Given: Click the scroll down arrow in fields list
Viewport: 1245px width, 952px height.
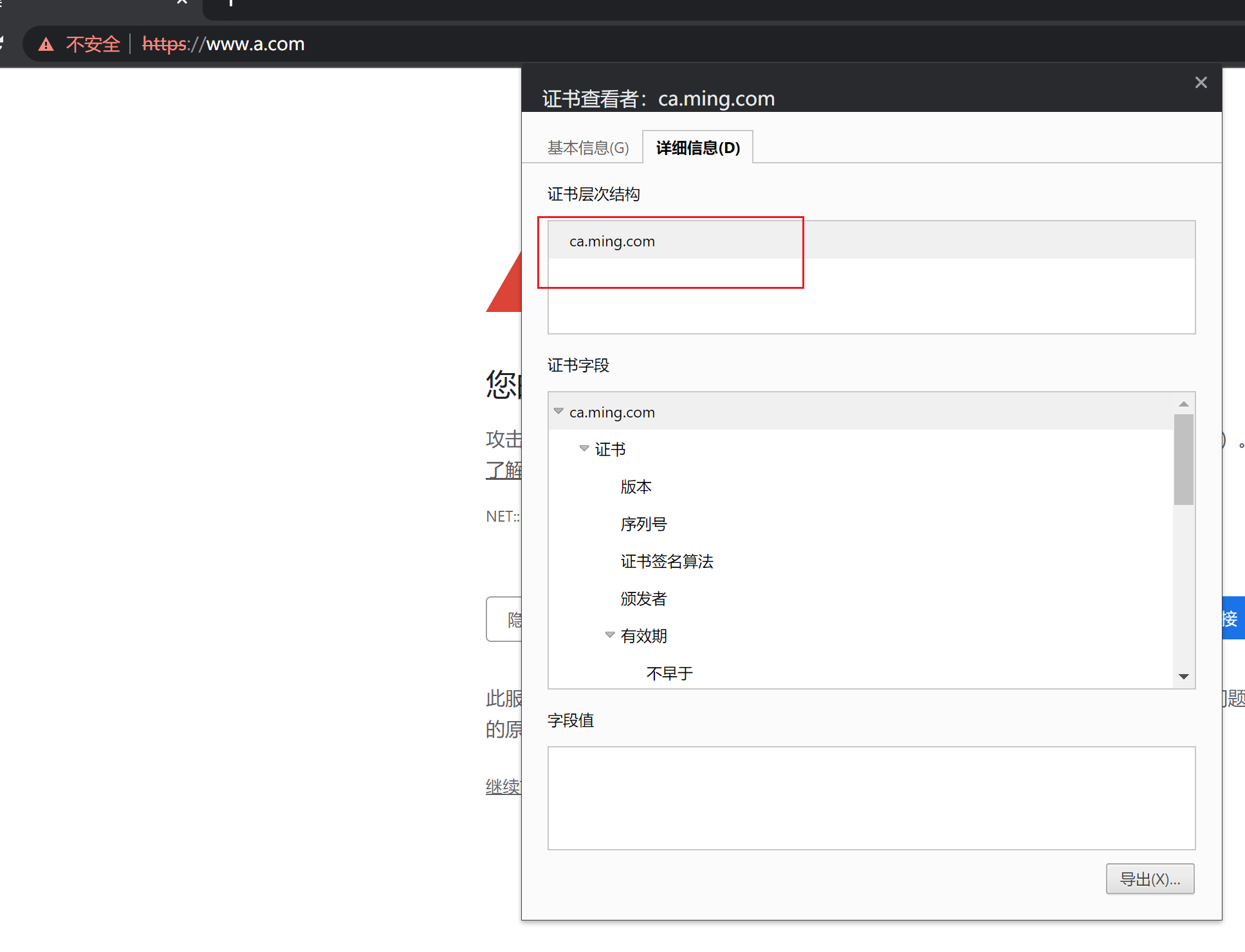Looking at the screenshot, I should [x=1183, y=677].
